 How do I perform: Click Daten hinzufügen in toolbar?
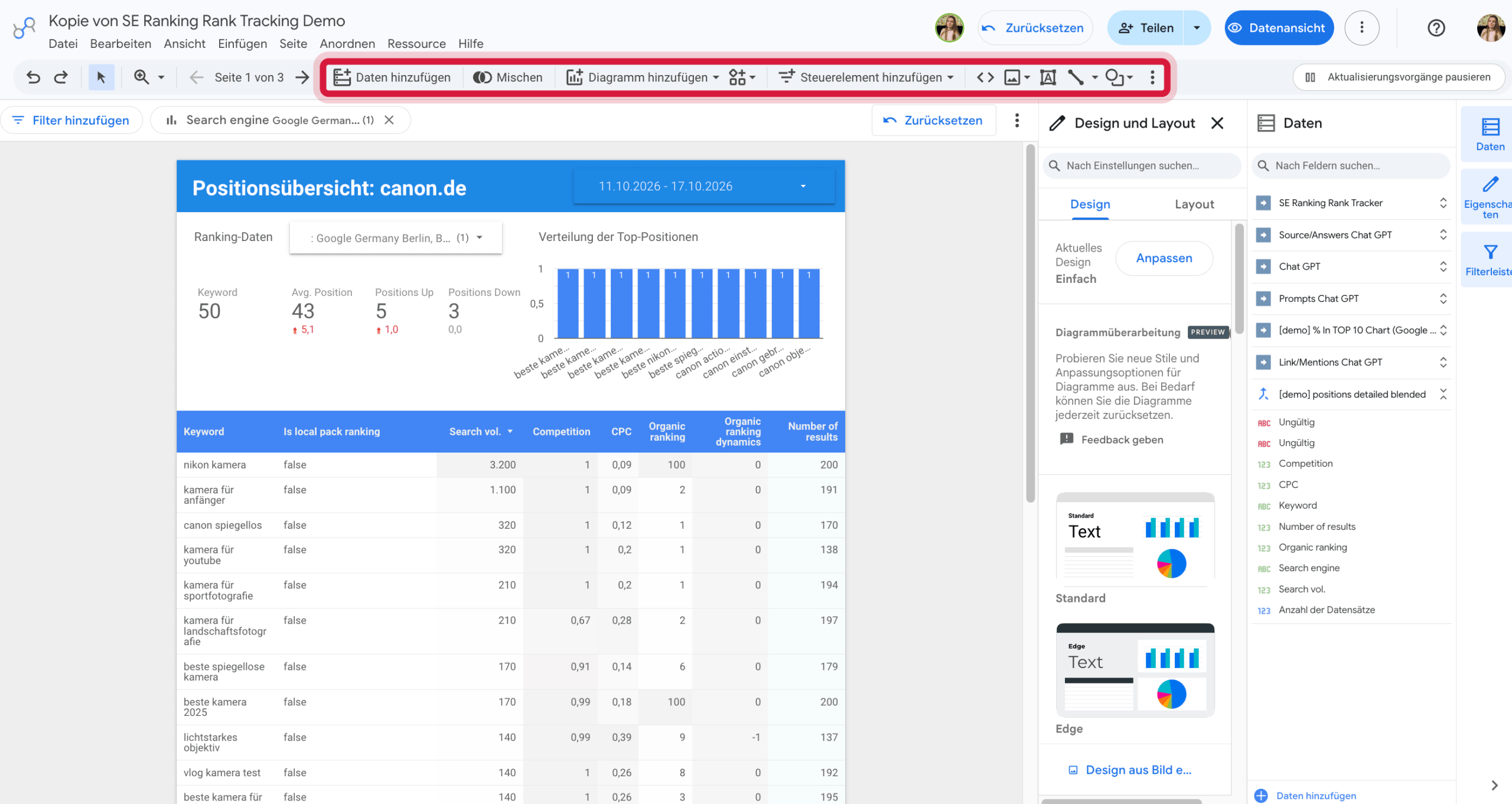click(x=392, y=77)
